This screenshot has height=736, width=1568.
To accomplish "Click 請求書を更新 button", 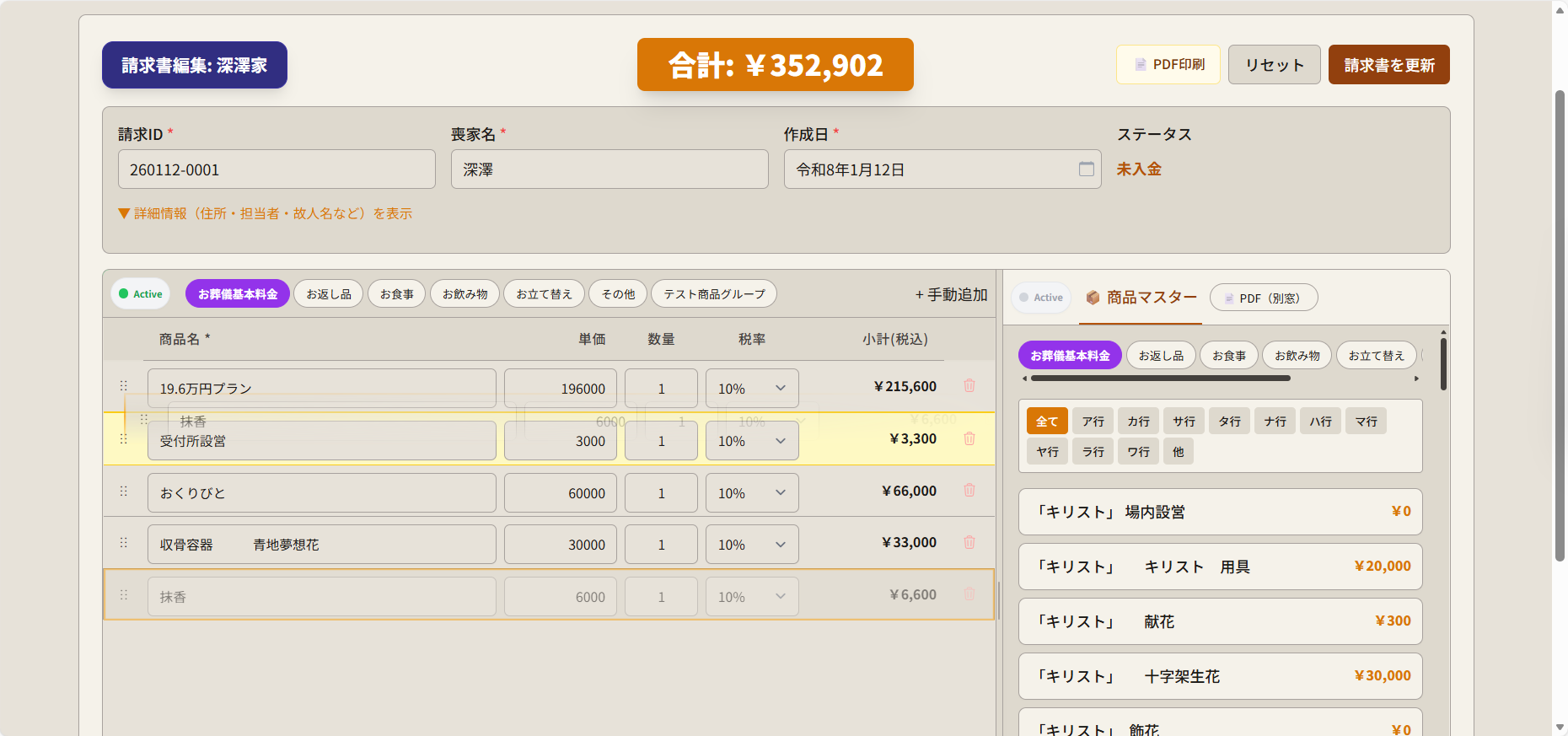I will (1388, 65).
